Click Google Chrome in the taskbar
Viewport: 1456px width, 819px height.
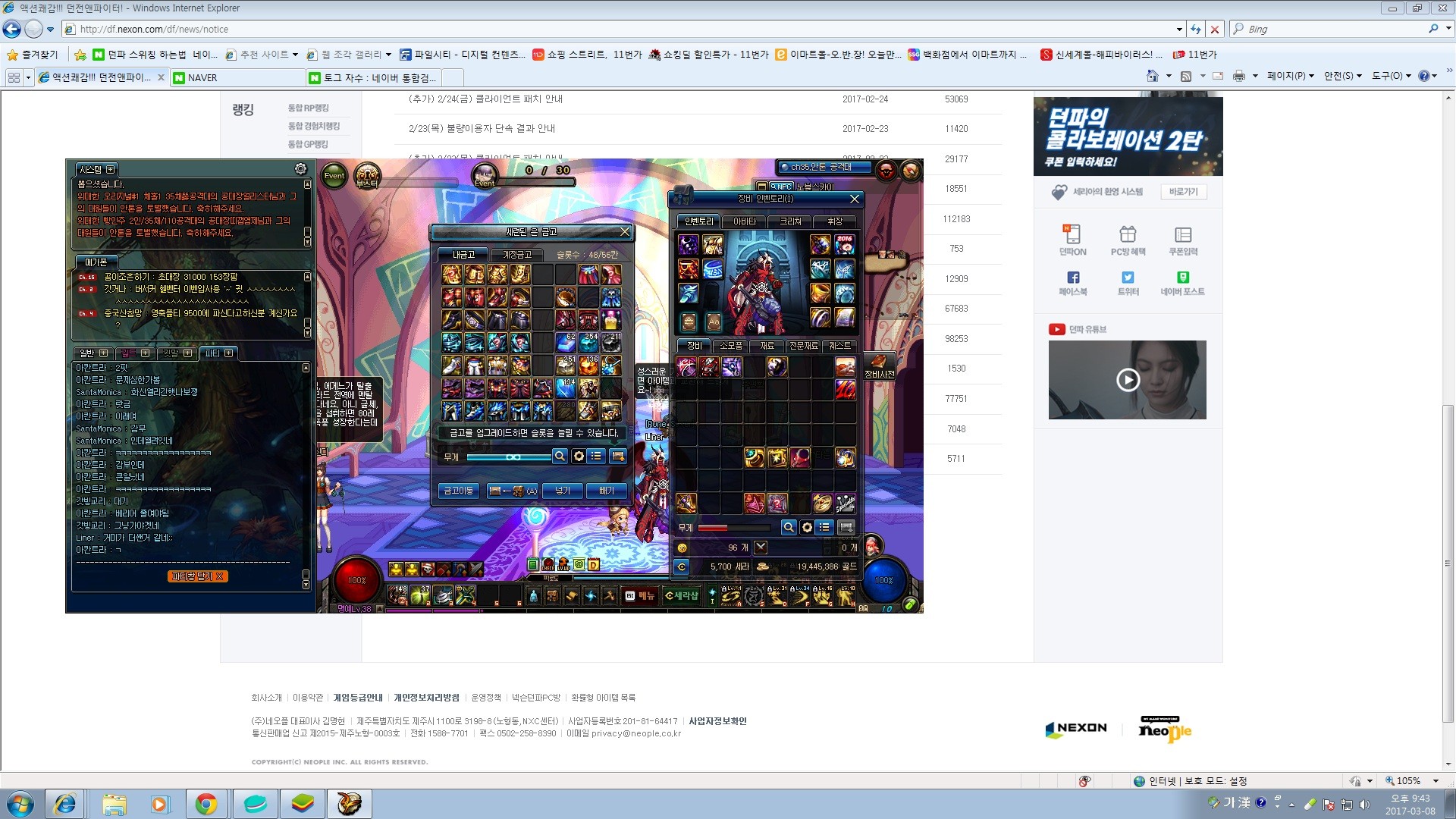pyautogui.click(x=206, y=803)
